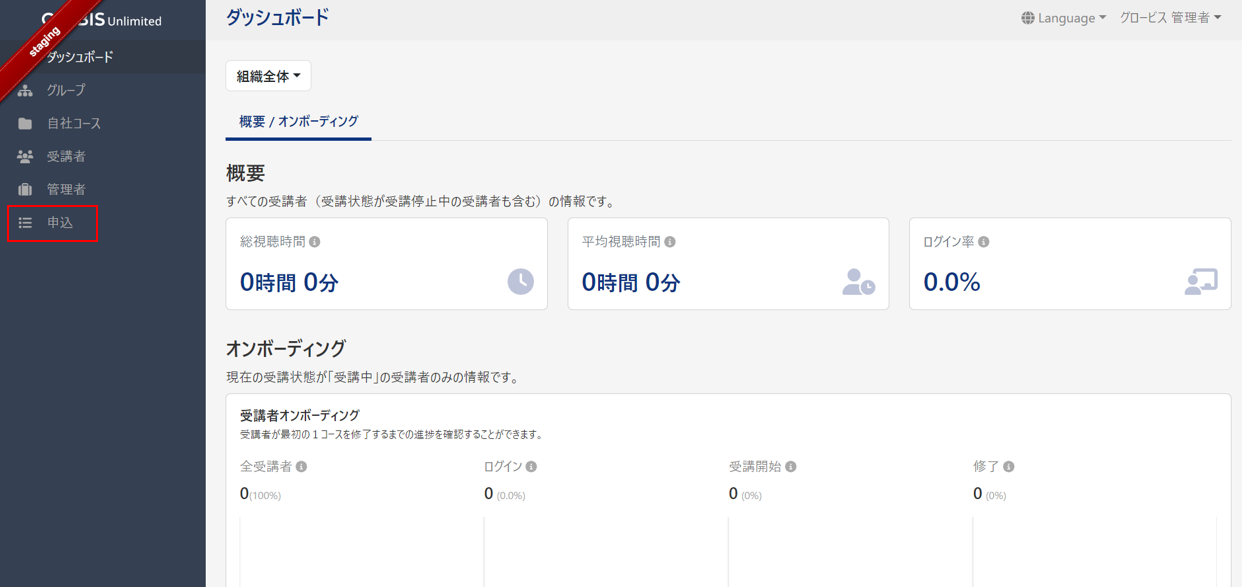This screenshot has height=587, width=1242.
Task: Click the clock icon in 総視聴時間 card
Action: (520, 282)
